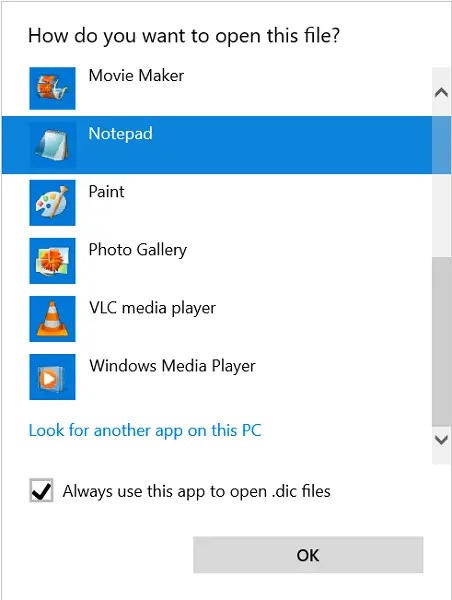Image resolution: width=452 pixels, height=600 pixels.
Task: Pick Photo Gallery from the list
Action: 217,261
